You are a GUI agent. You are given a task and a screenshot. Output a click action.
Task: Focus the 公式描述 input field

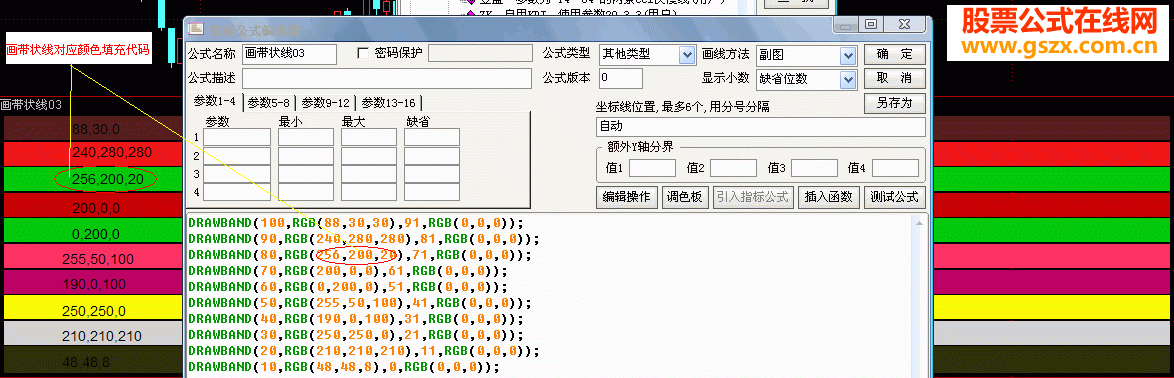pos(386,78)
